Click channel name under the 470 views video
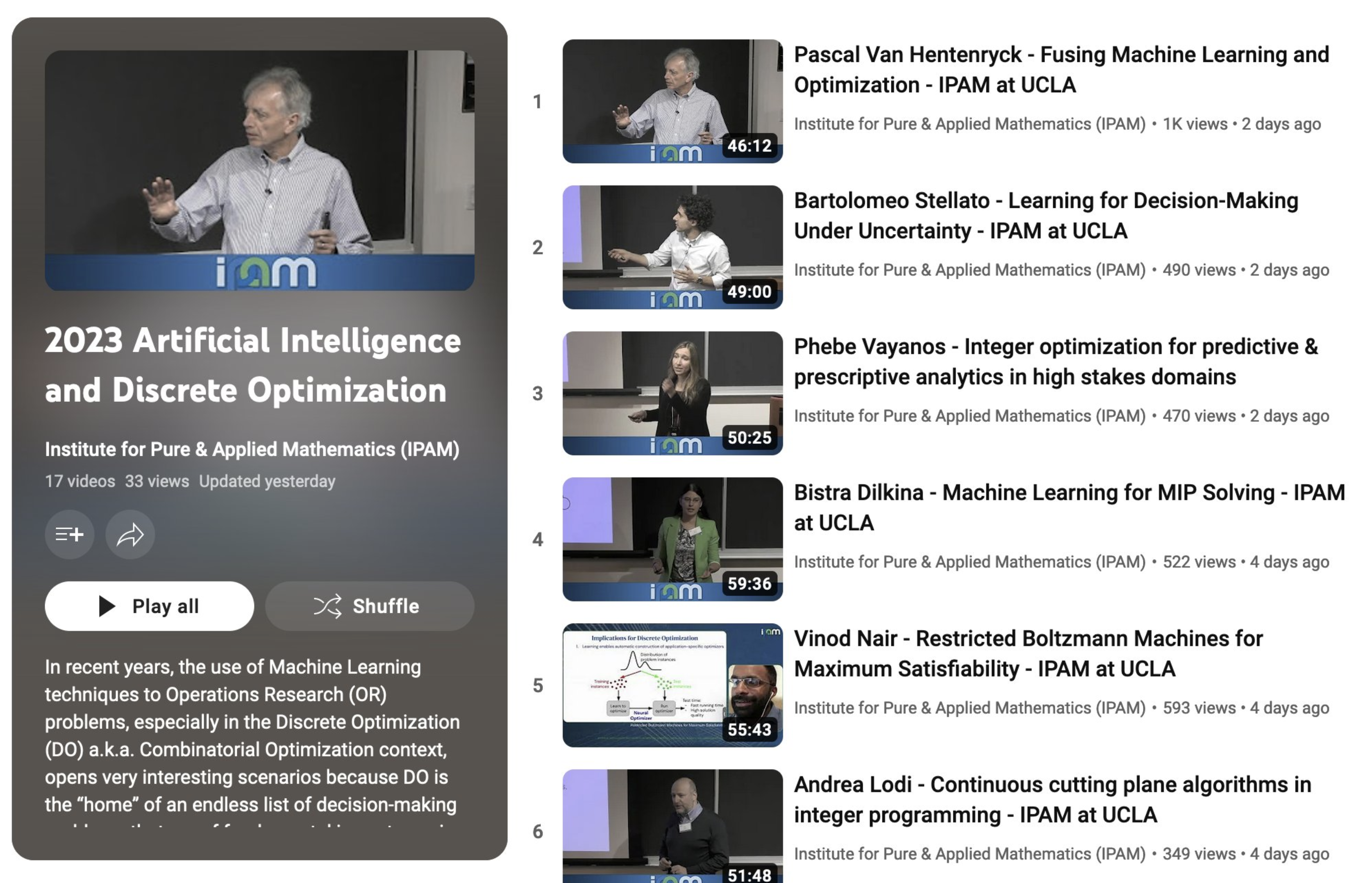1372x883 pixels. click(x=970, y=416)
